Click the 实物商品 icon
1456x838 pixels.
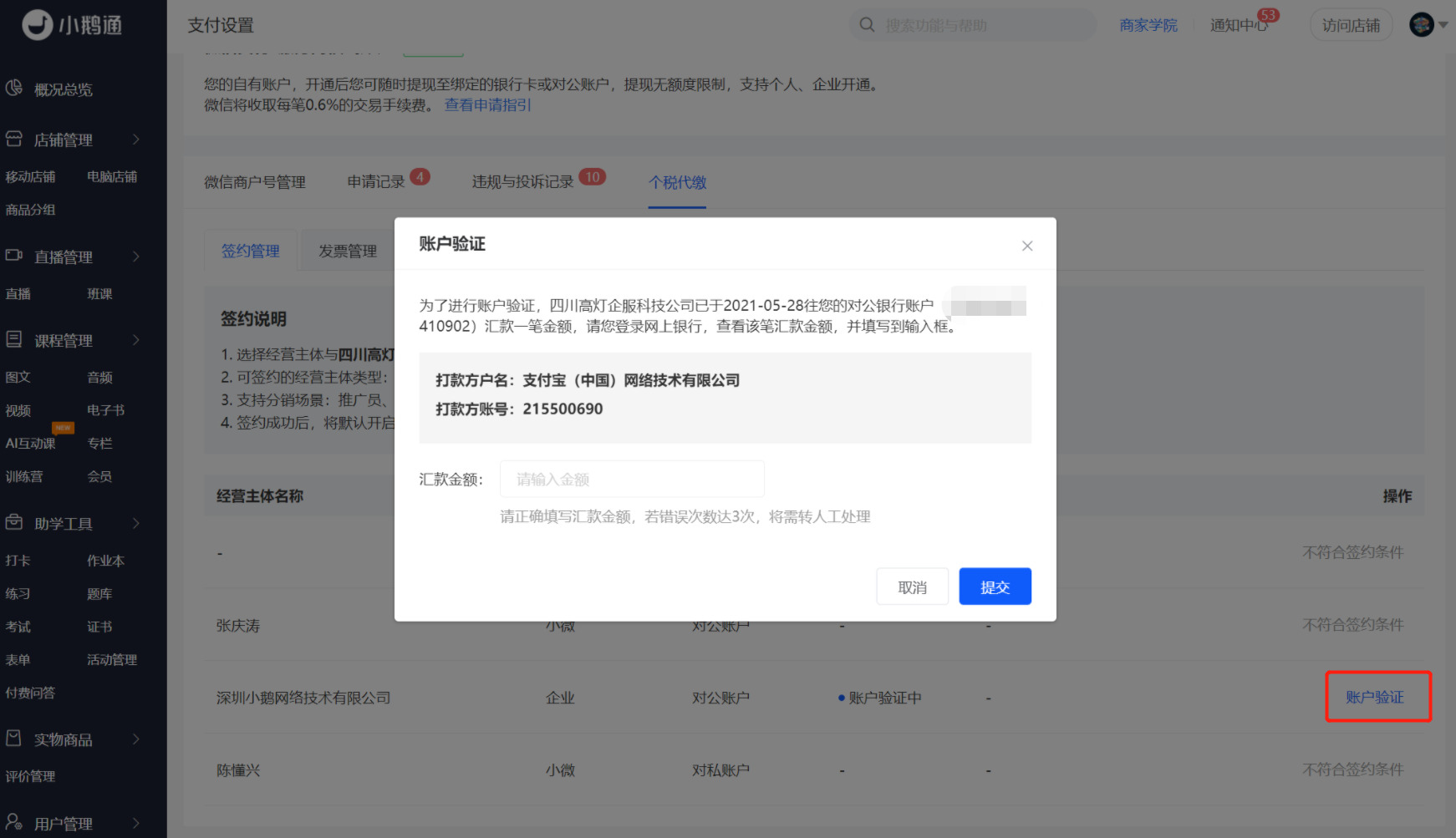[x=14, y=739]
